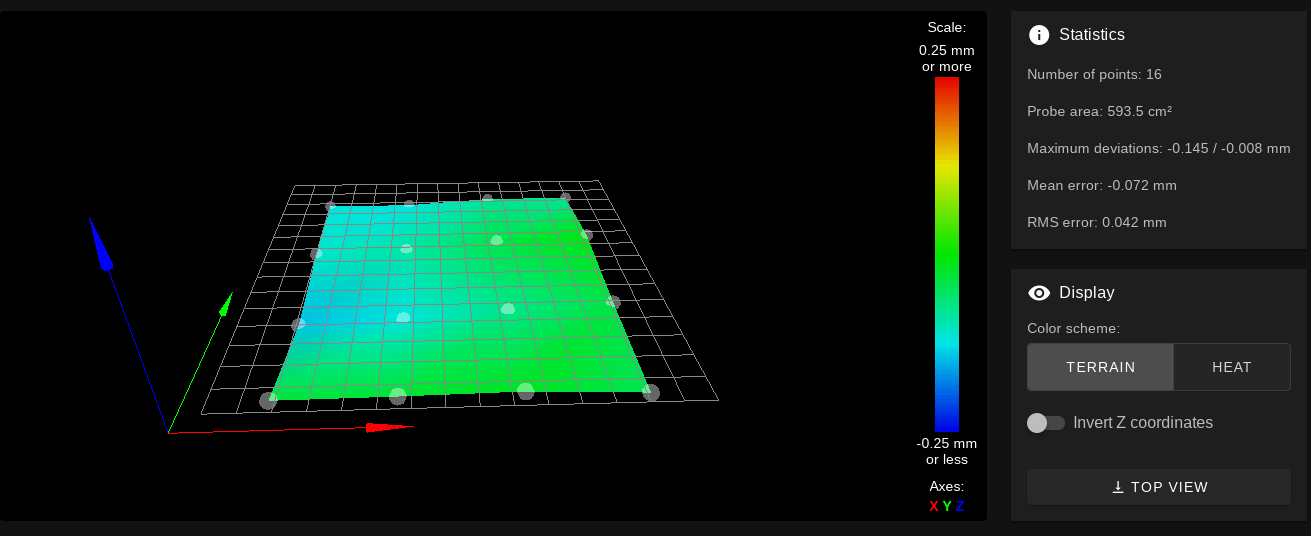
Task: Toggle Invert Z coordinates switch
Action: tap(1046, 423)
